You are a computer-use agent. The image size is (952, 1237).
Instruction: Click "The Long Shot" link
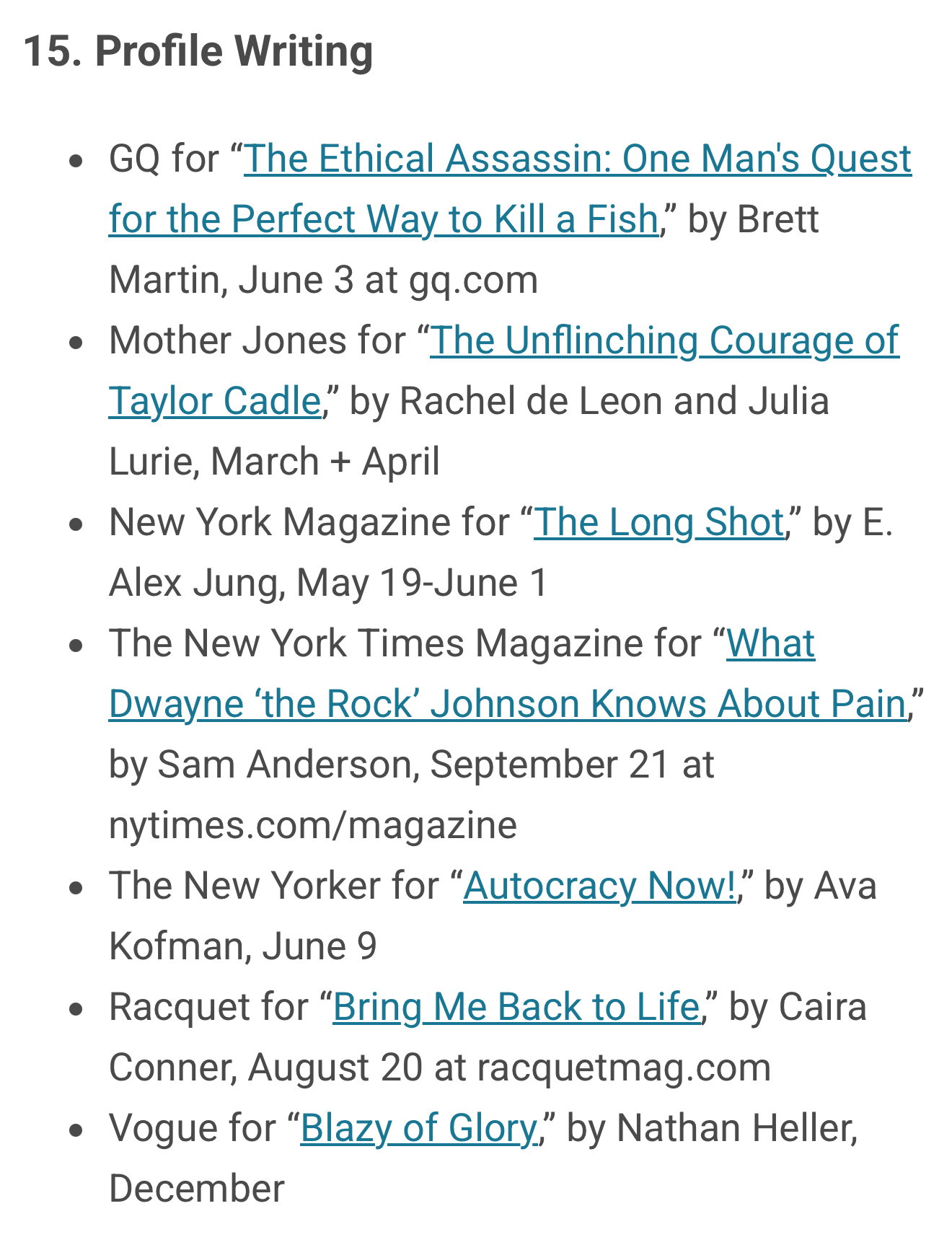(658, 522)
